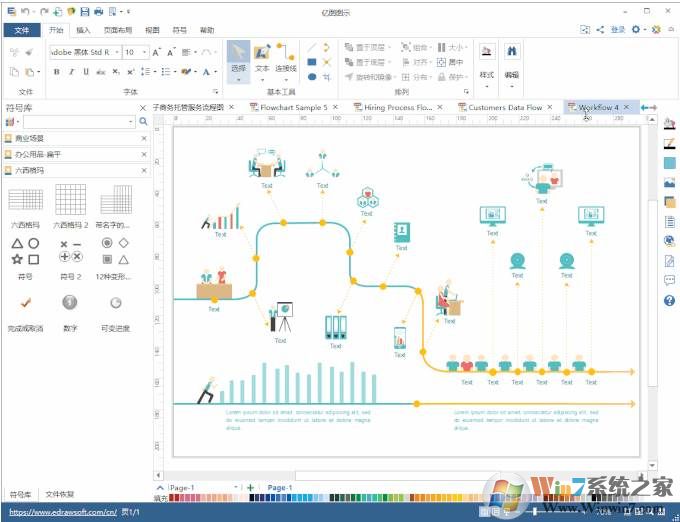The height and width of the screenshot is (522, 680).
Task: Expand the 置于顶层 dropdown
Action: pos(389,47)
